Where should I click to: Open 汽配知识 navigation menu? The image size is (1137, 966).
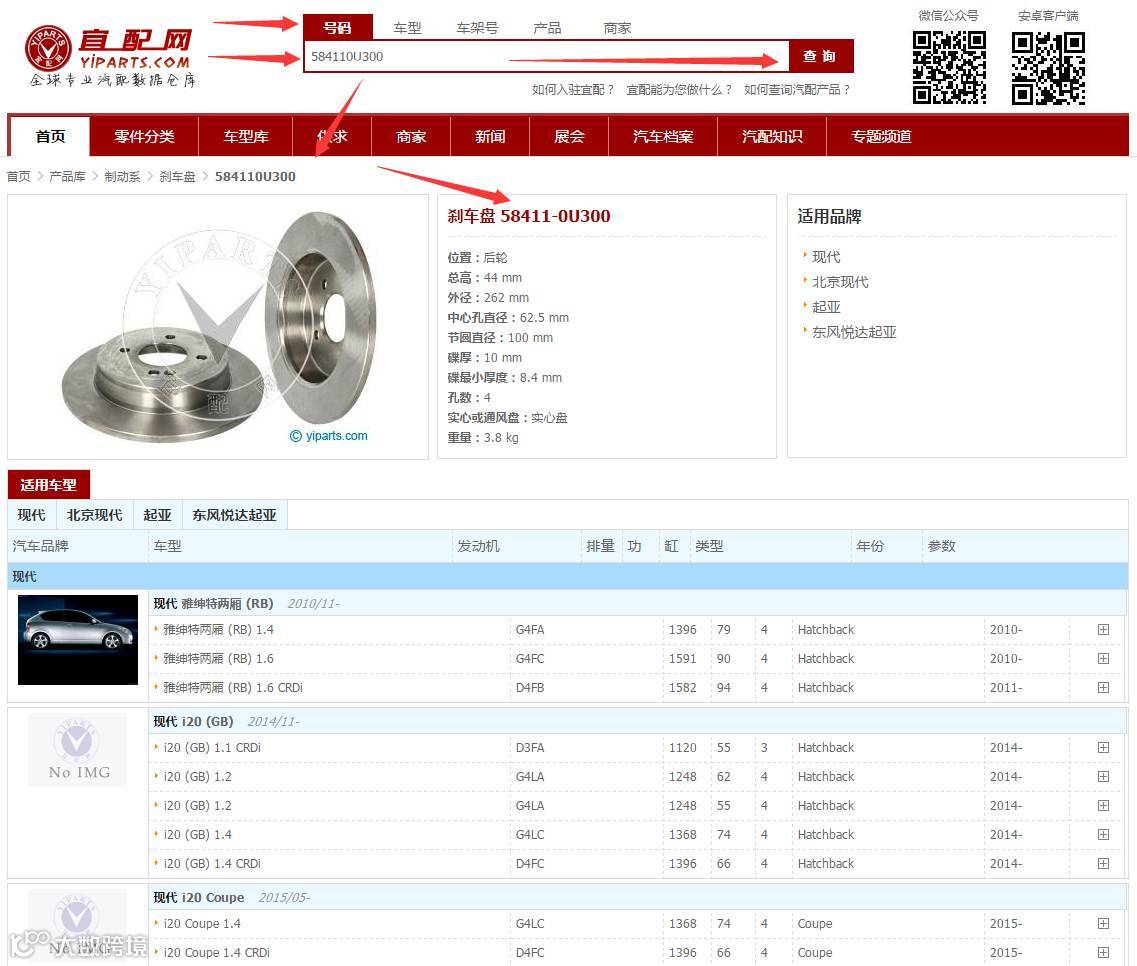tap(772, 136)
